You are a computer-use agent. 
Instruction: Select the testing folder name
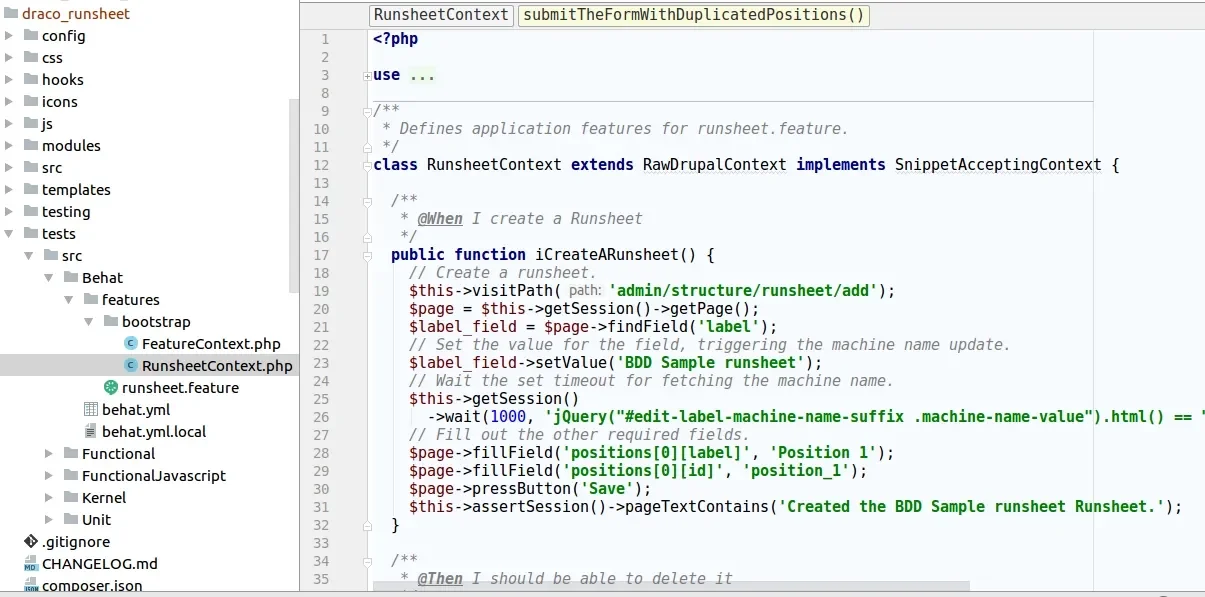point(66,211)
